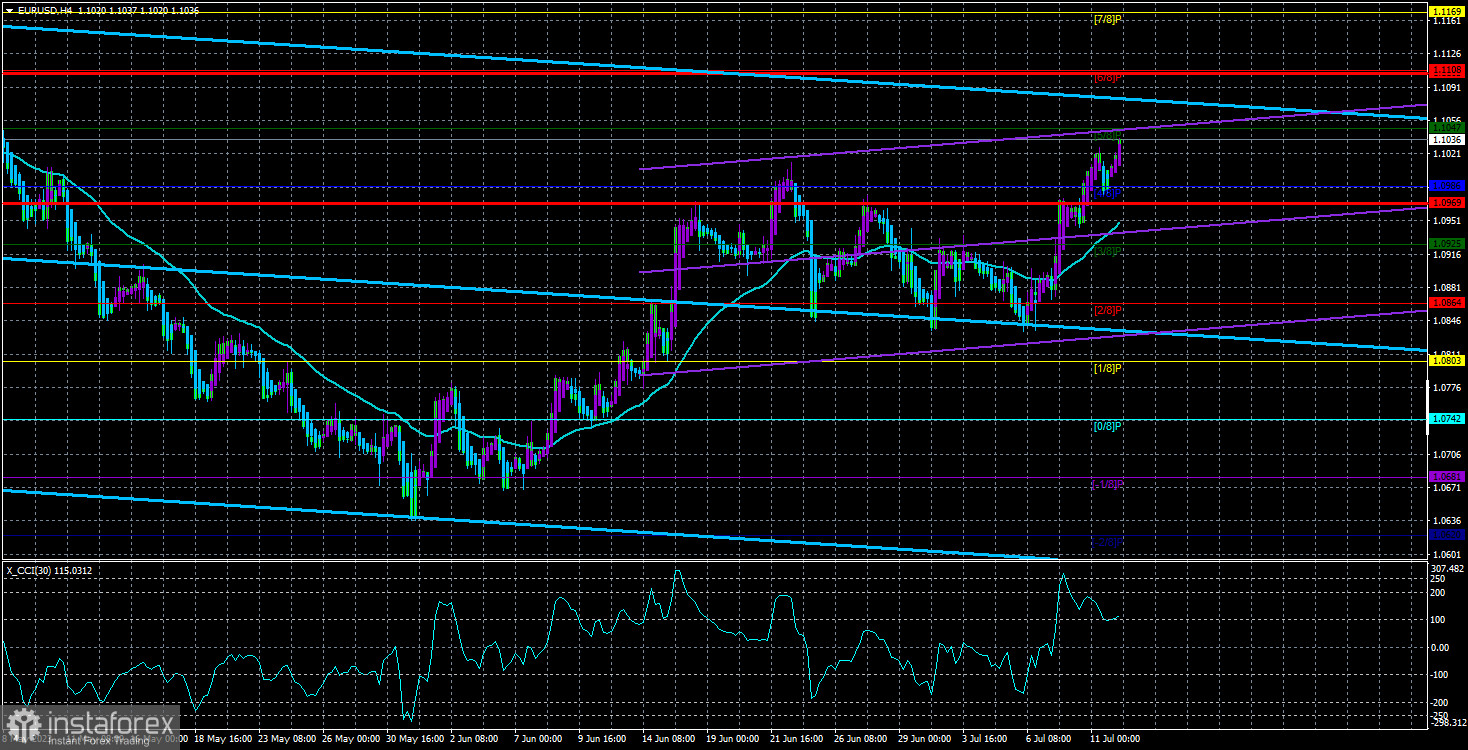
Task: Click the 1.0776 price scale value
Action: click(1446, 387)
